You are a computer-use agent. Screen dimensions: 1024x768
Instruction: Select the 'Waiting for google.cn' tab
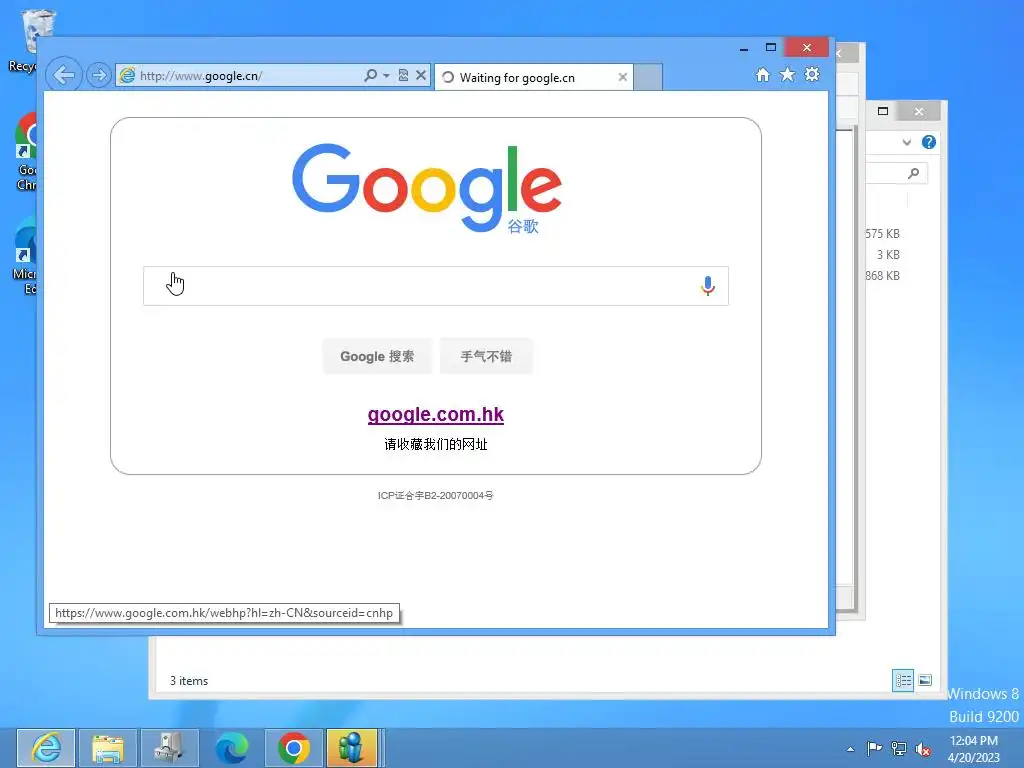[x=533, y=78]
